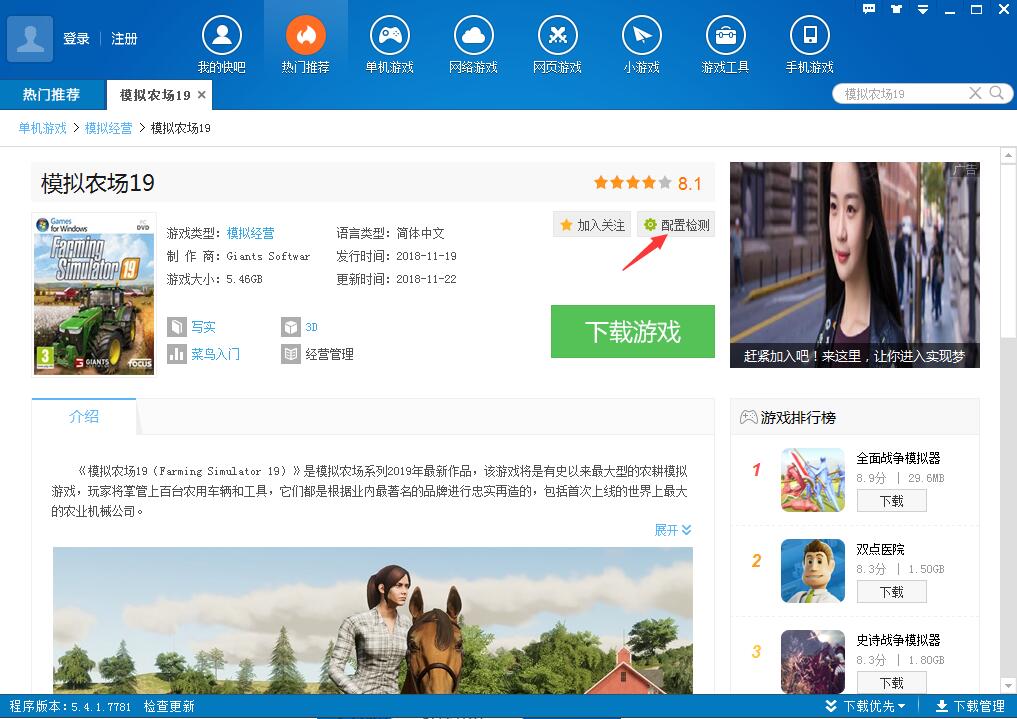Click the shirt-shaped theme skin icon
This screenshot has width=1017, height=719.
point(896,9)
